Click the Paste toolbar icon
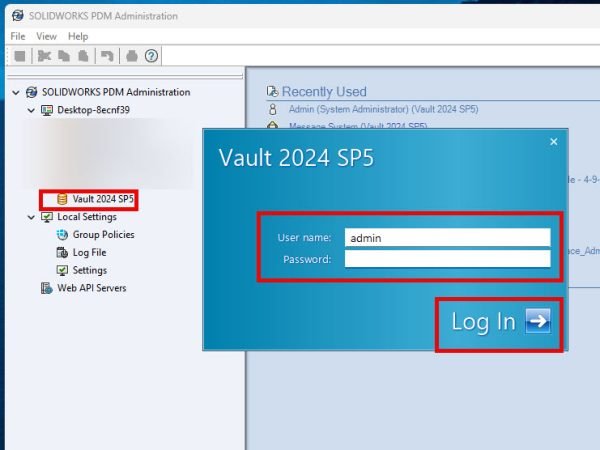The height and width of the screenshot is (450, 600). [x=83, y=56]
